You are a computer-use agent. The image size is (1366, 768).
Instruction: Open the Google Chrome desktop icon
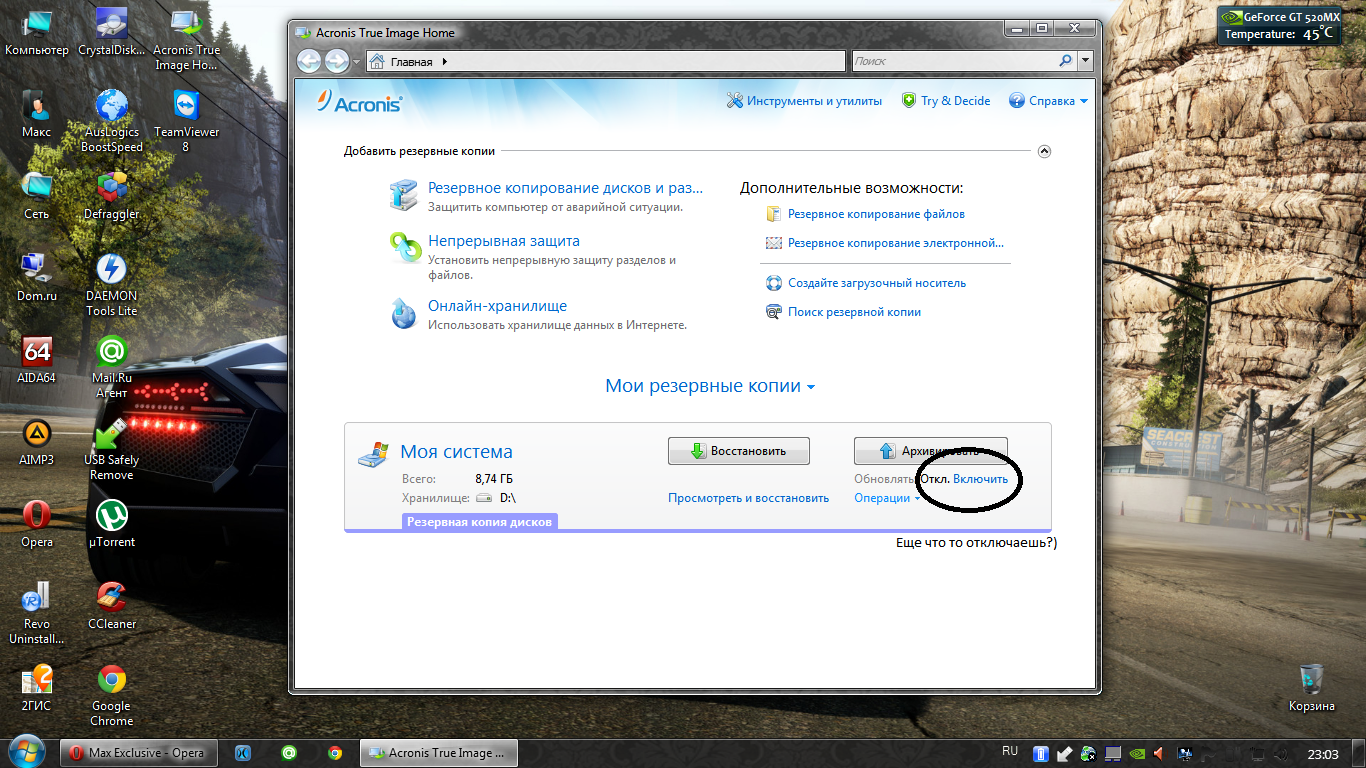click(x=111, y=695)
